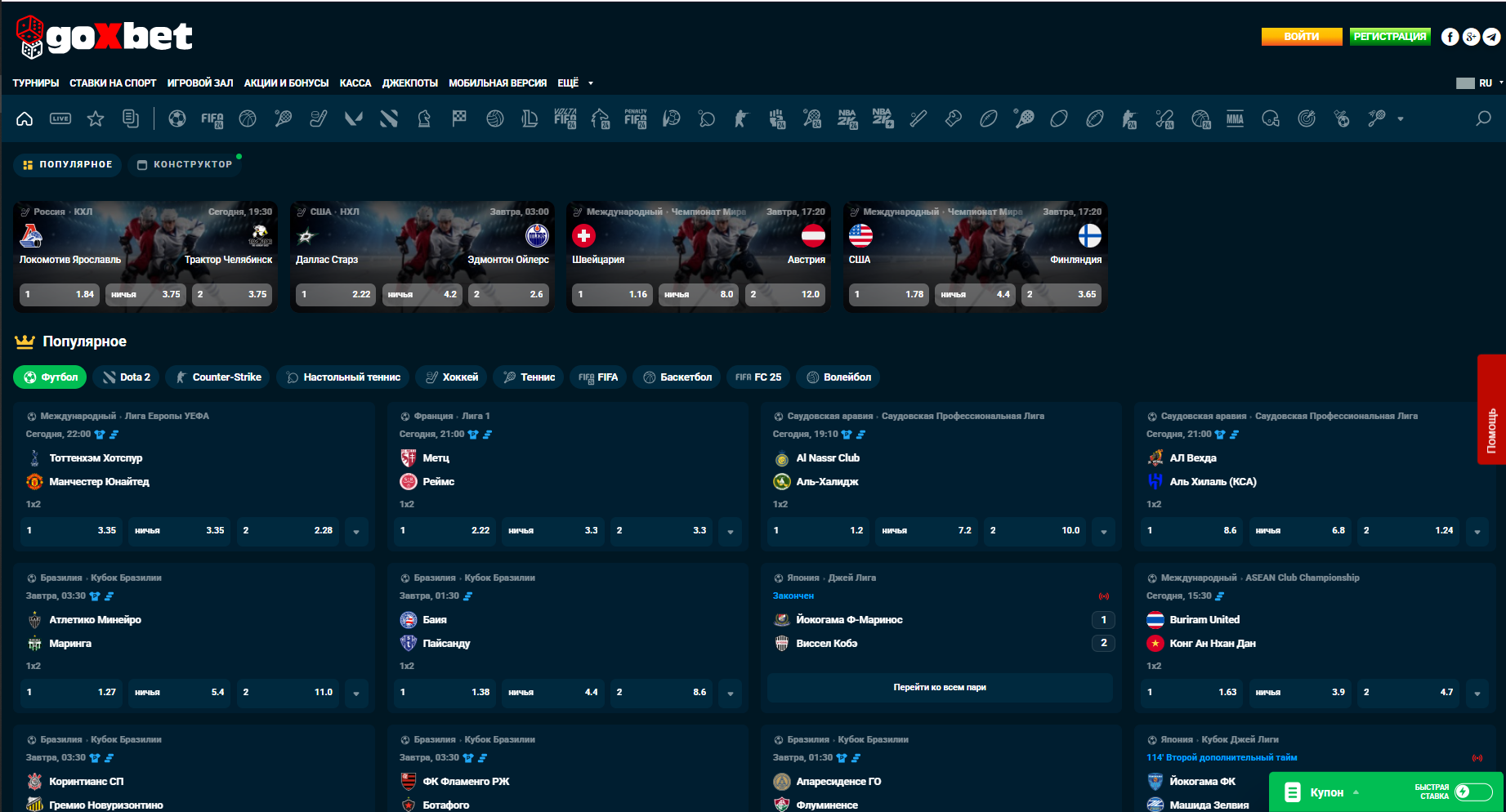Expand more sports arrow in icon bar
The height and width of the screenshot is (812, 1506).
(1401, 119)
